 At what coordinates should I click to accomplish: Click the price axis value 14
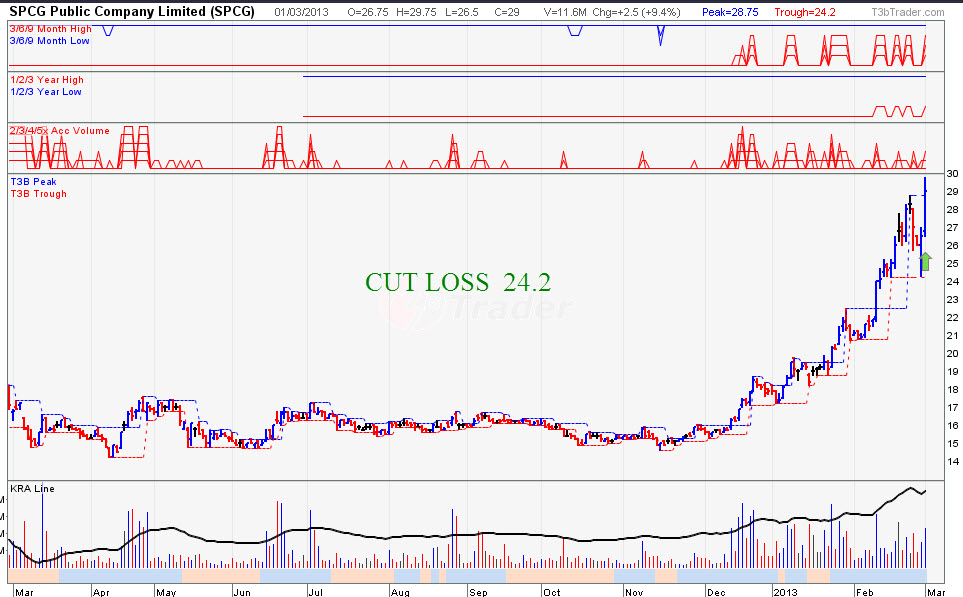click(x=953, y=461)
